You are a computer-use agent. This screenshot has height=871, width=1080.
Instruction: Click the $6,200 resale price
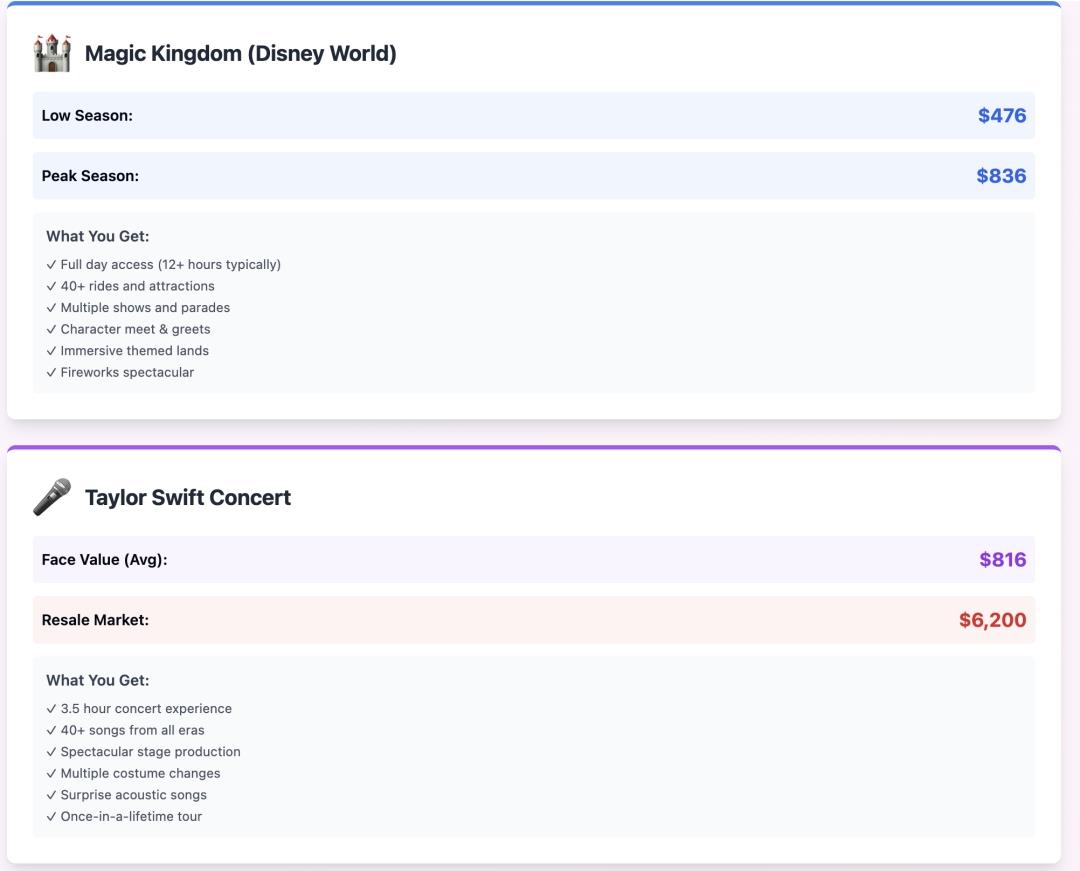pyautogui.click(x=992, y=620)
